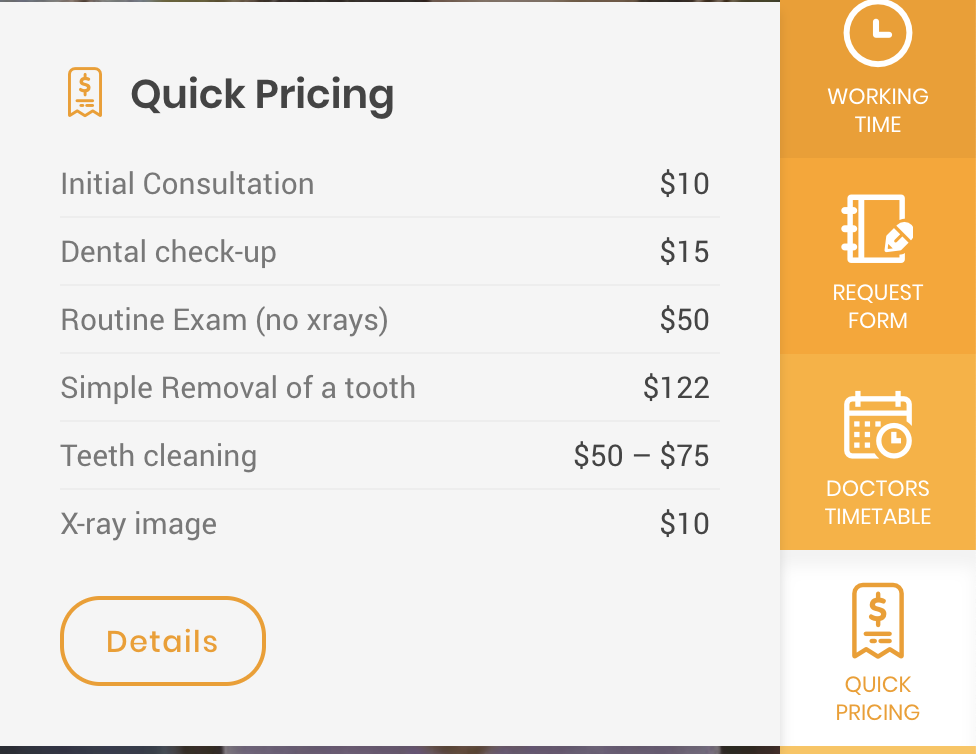The image size is (976, 754).
Task: Click the receipt icon beside Quick Pricing heading
Action: pyautogui.click(x=85, y=93)
